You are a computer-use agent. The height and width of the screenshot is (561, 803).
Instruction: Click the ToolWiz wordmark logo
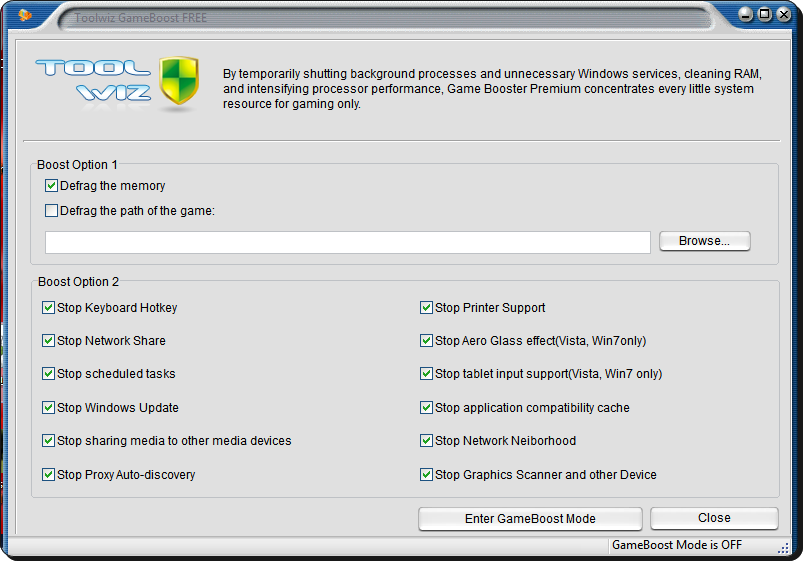click(93, 80)
